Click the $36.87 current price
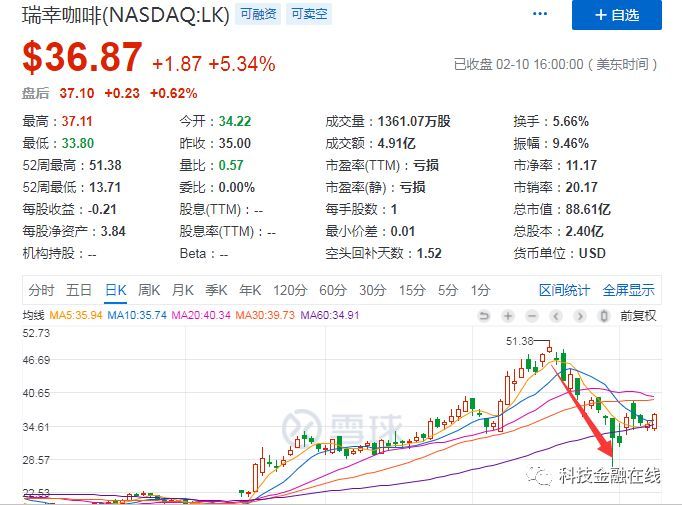 pos(82,57)
